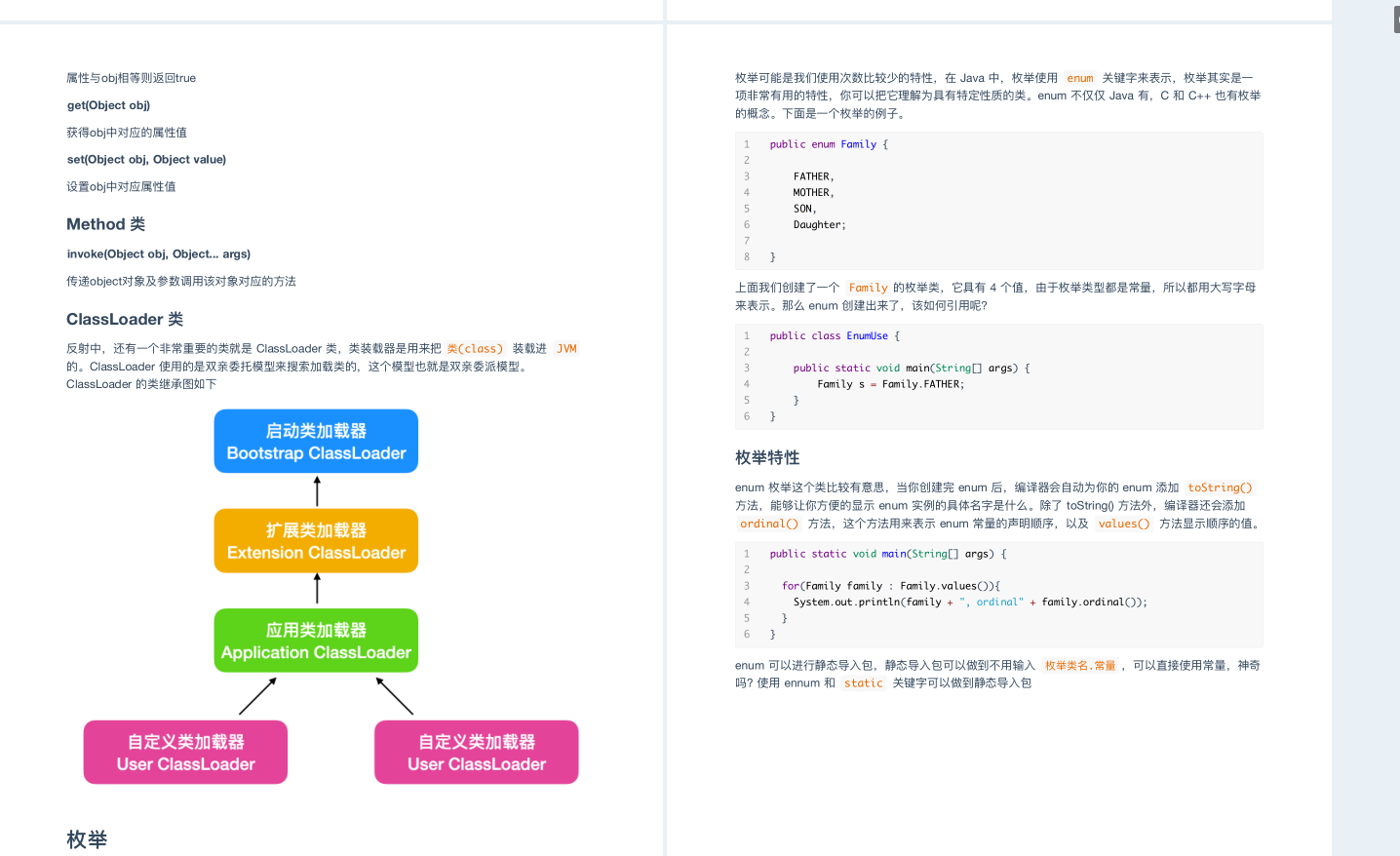Click the 'Daughter;' enum constant line
This screenshot has height=856, width=1400.
coord(819,225)
